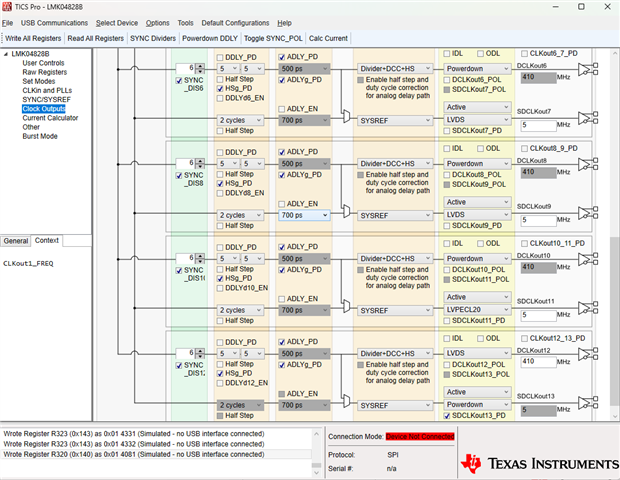Click the SDCLKout11 output buffer symbol

click(x=588, y=308)
